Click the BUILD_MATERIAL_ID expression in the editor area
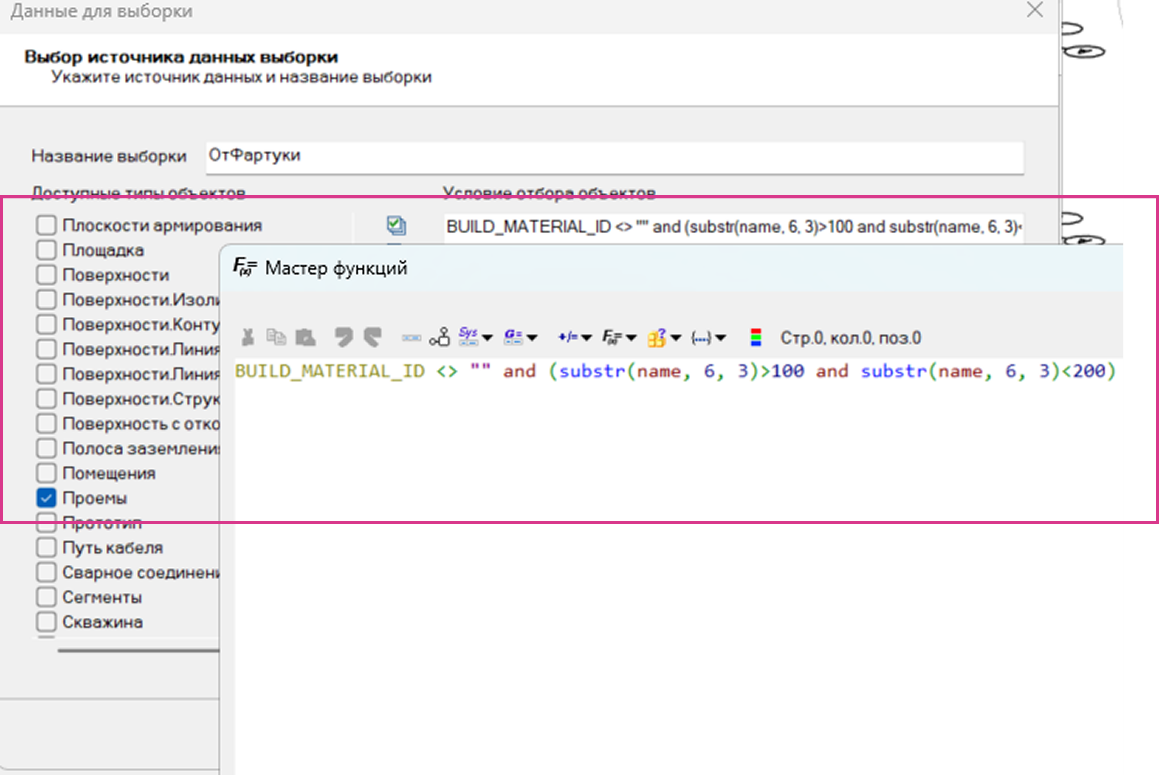This screenshot has height=775, width=1159. pyautogui.click(x=330, y=372)
